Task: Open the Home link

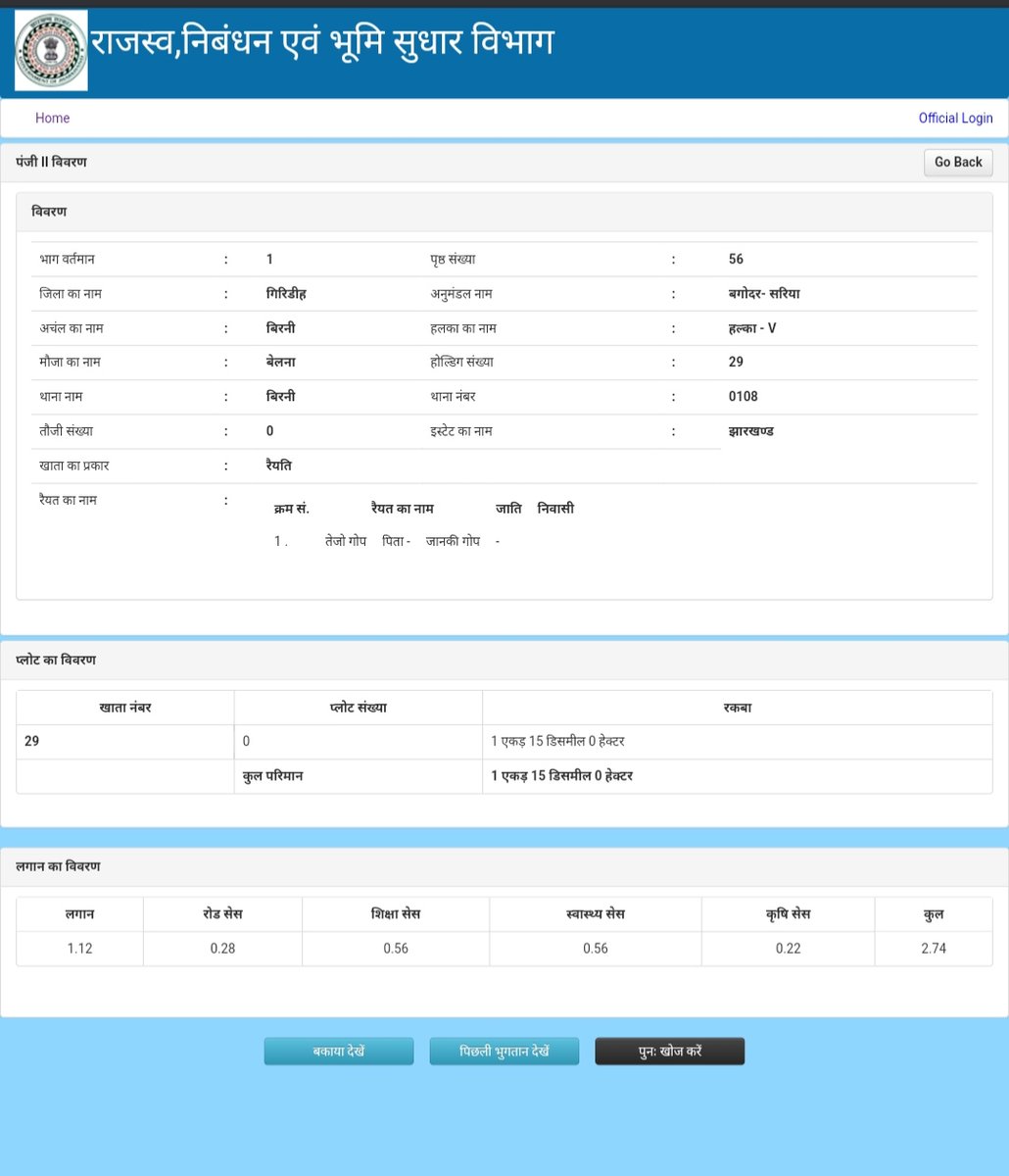Action: (53, 118)
